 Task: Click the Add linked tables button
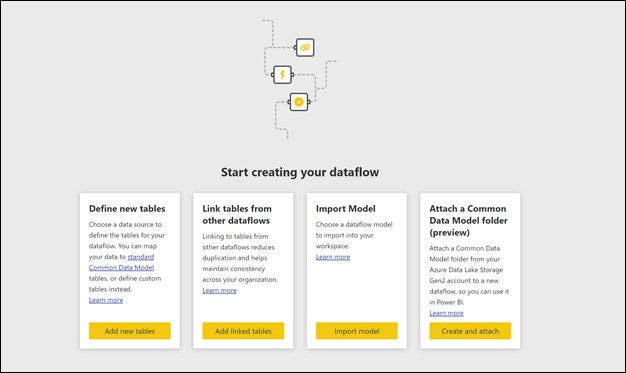(243, 331)
